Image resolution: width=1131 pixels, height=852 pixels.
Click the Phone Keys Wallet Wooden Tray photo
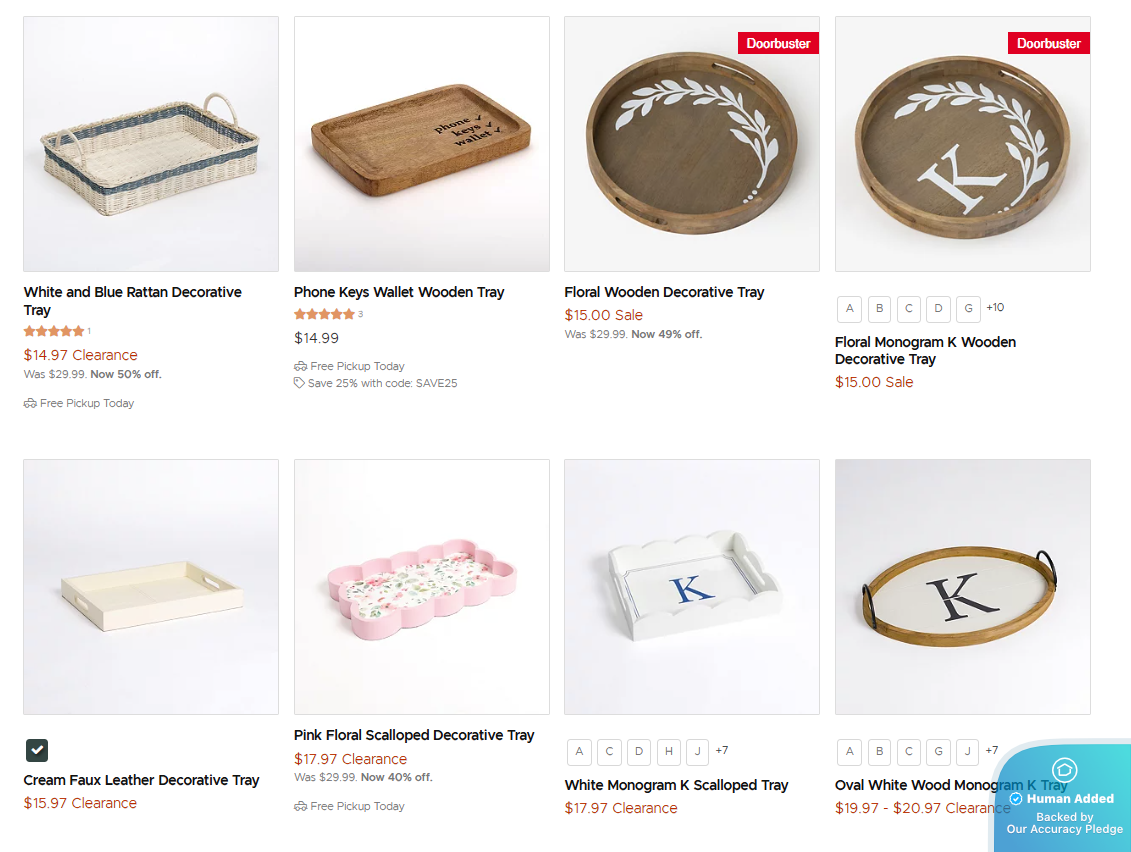point(421,143)
